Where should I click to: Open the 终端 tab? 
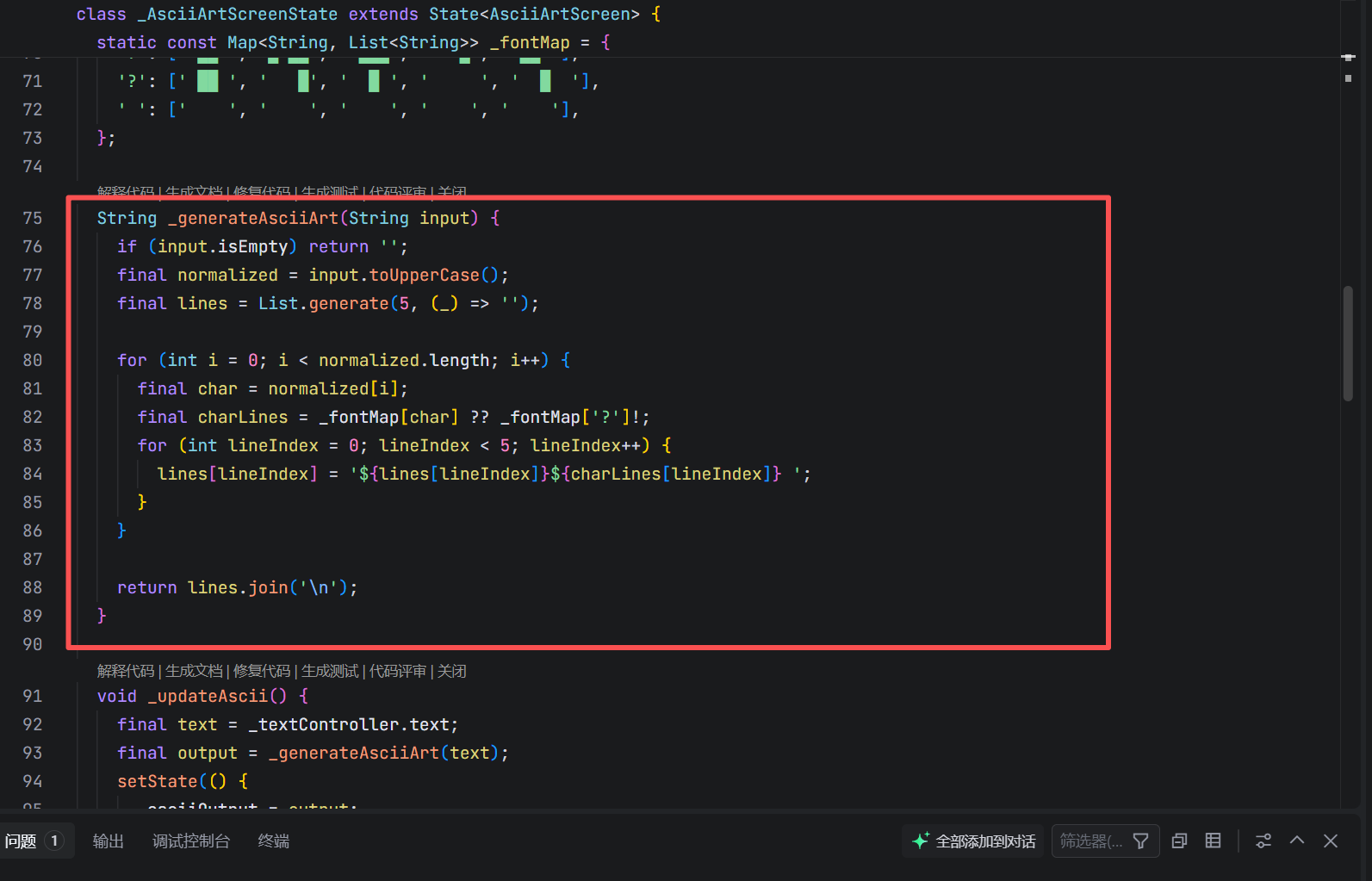[x=274, y=841]
